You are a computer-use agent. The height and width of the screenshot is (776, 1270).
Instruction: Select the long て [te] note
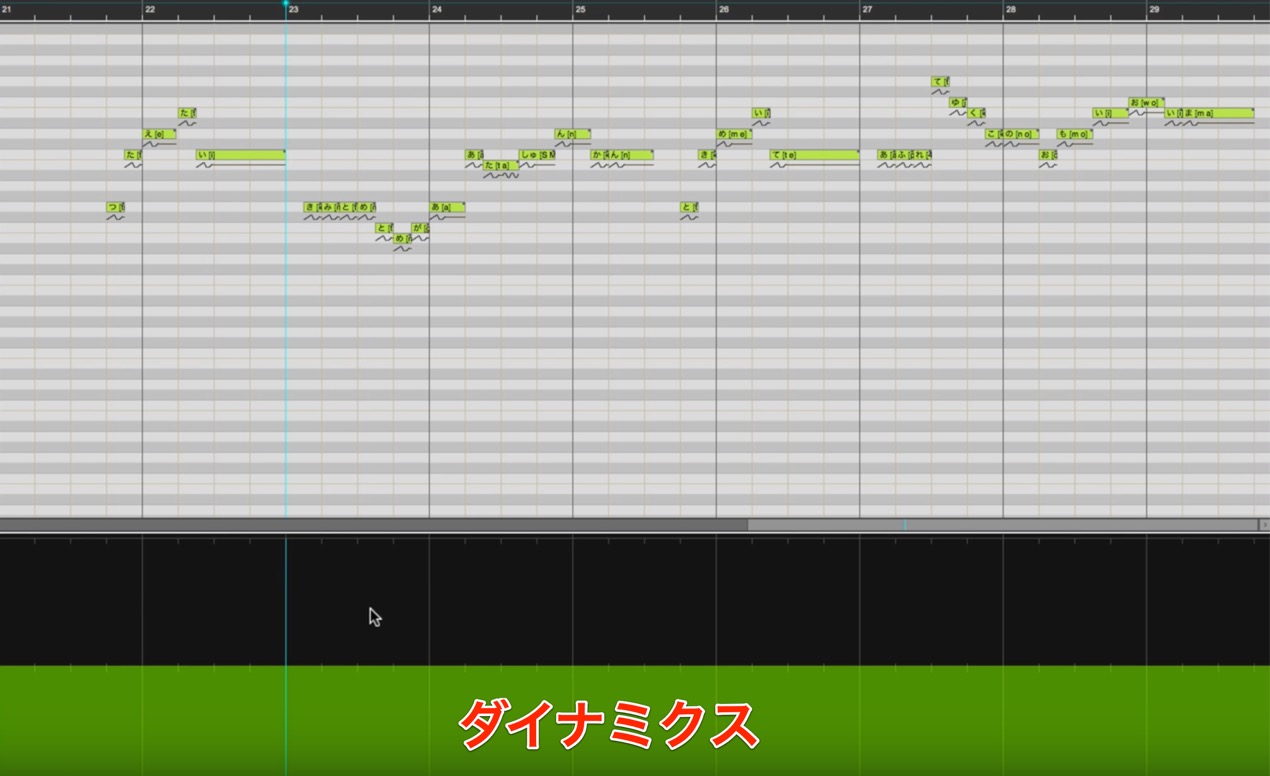[x=815, y=155]
